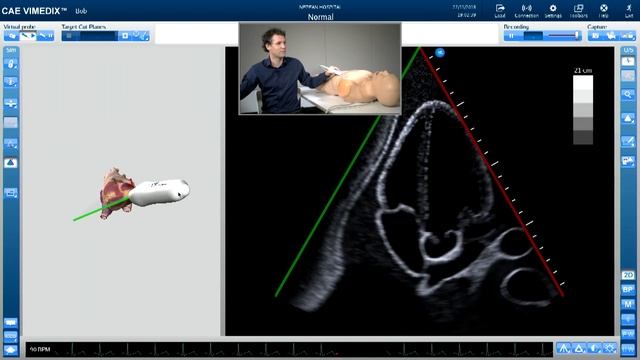640x360 pixels.
Task: Open the sector triangle US tool
Action: (x=628, y=119)
